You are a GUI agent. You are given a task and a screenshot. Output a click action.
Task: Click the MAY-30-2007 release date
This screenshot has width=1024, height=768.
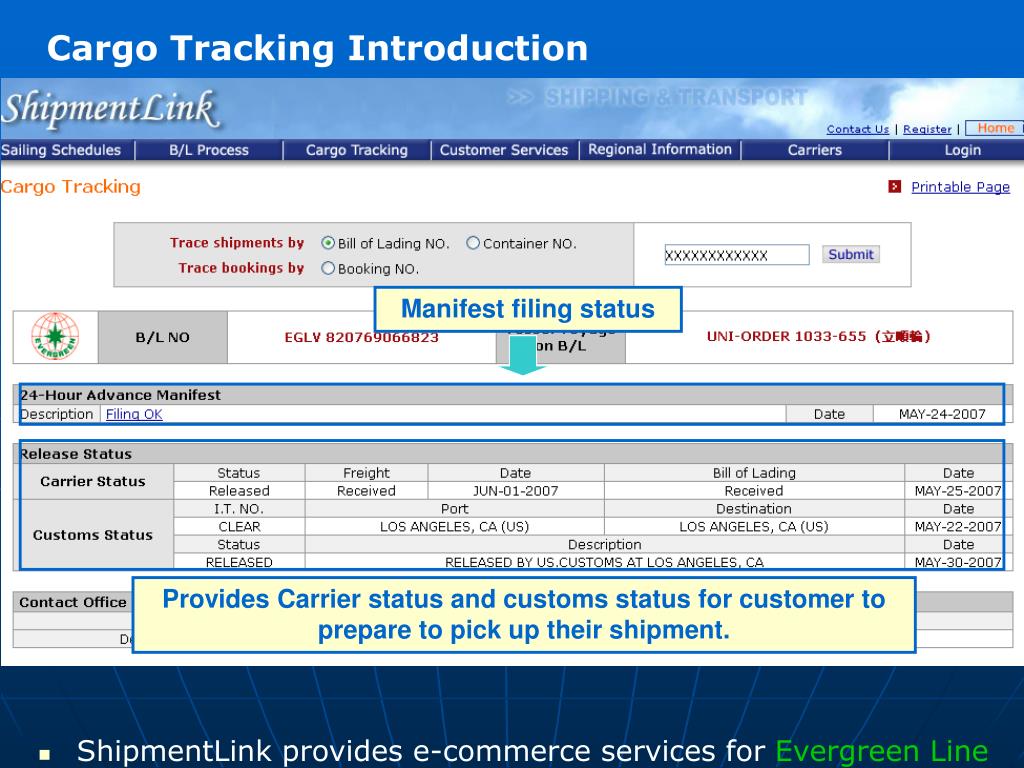[958, 562]
